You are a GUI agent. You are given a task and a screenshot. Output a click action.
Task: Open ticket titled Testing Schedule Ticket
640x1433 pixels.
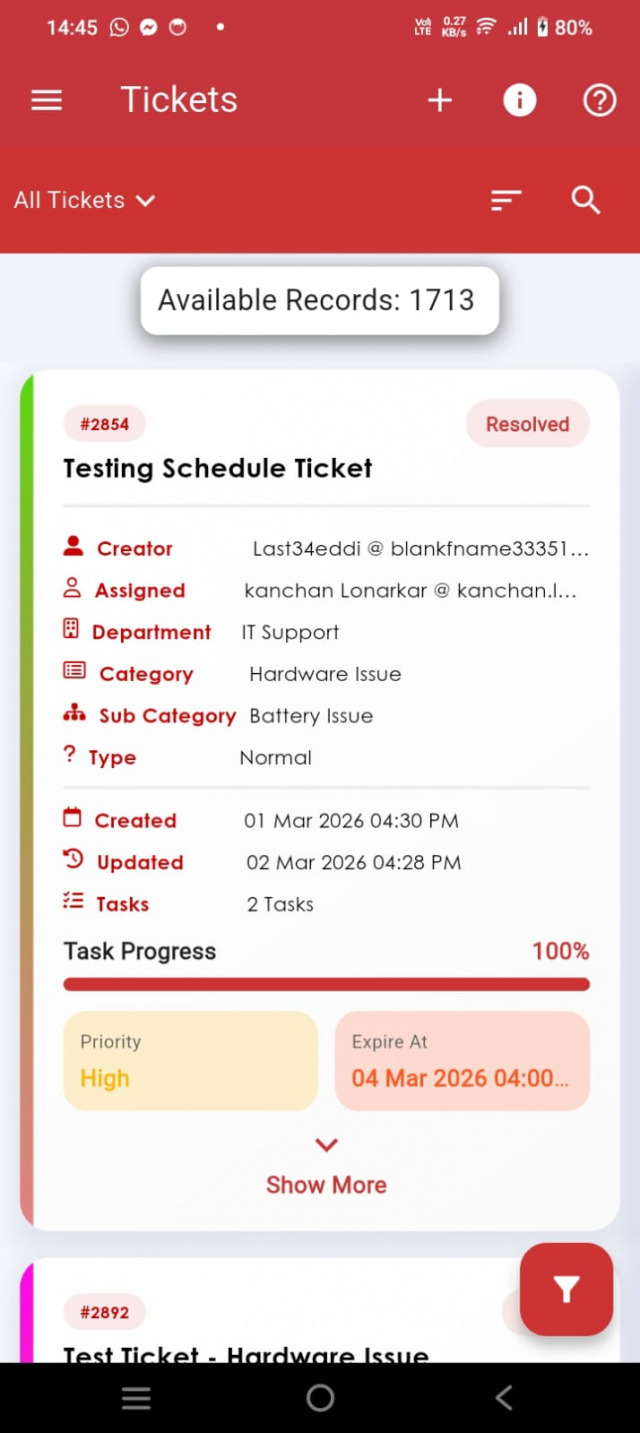coord(217,468)
